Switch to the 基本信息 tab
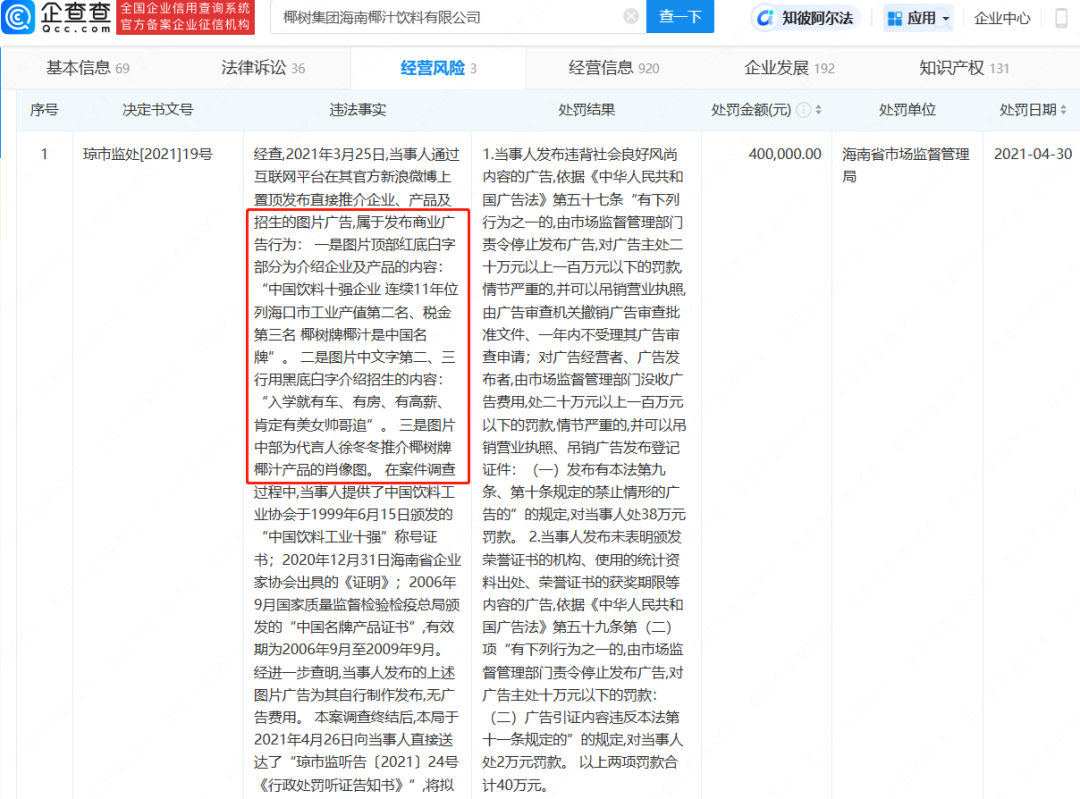1080x799 pixels. 78,67
